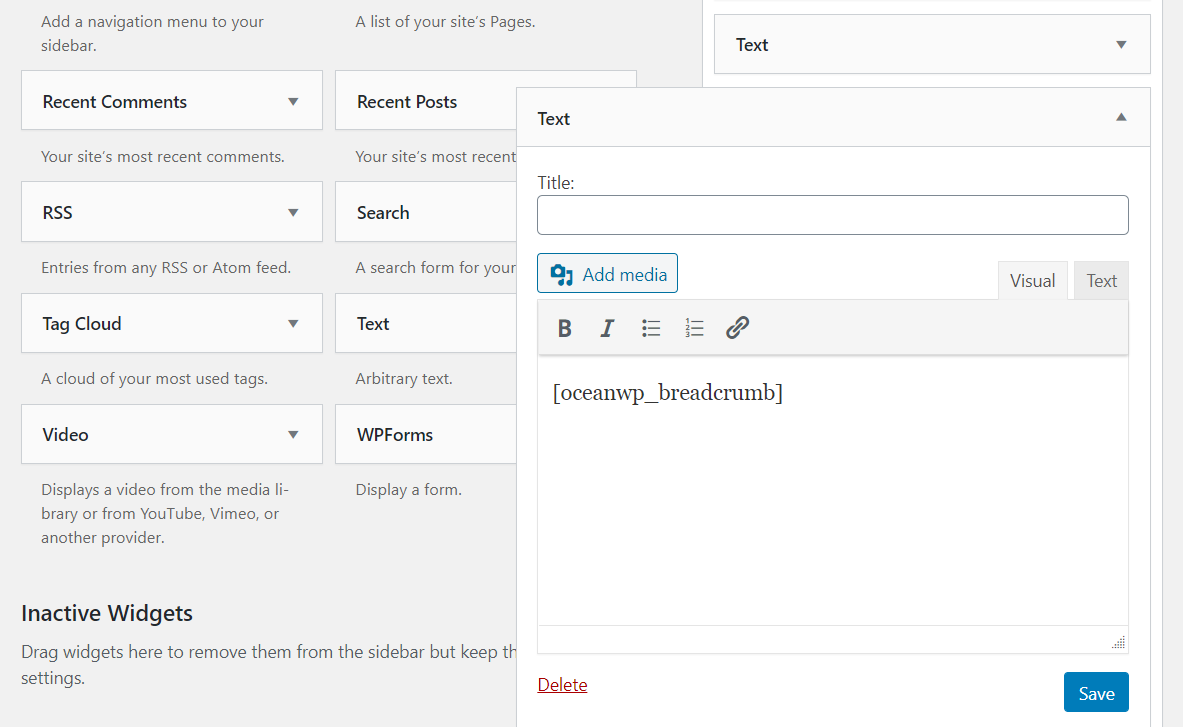Screen dimensions: 1183x727
Task: Insert a bulleted list
Action: 651,328
